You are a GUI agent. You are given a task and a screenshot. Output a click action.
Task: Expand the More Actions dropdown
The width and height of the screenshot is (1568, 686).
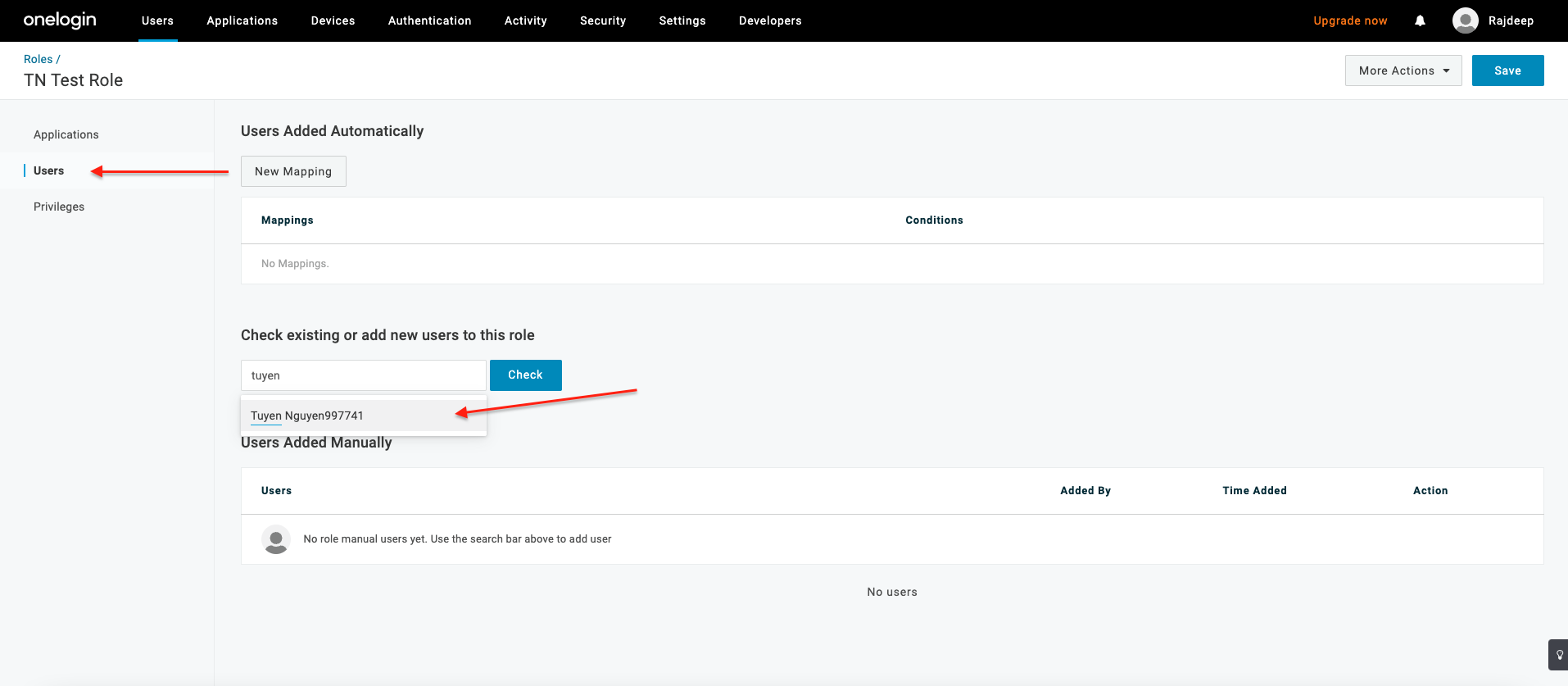click(x=1403, y=70)
